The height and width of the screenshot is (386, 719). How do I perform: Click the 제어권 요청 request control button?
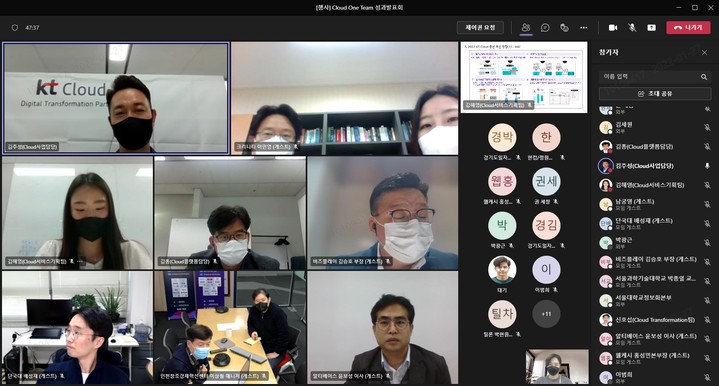[x=480, y=28]
